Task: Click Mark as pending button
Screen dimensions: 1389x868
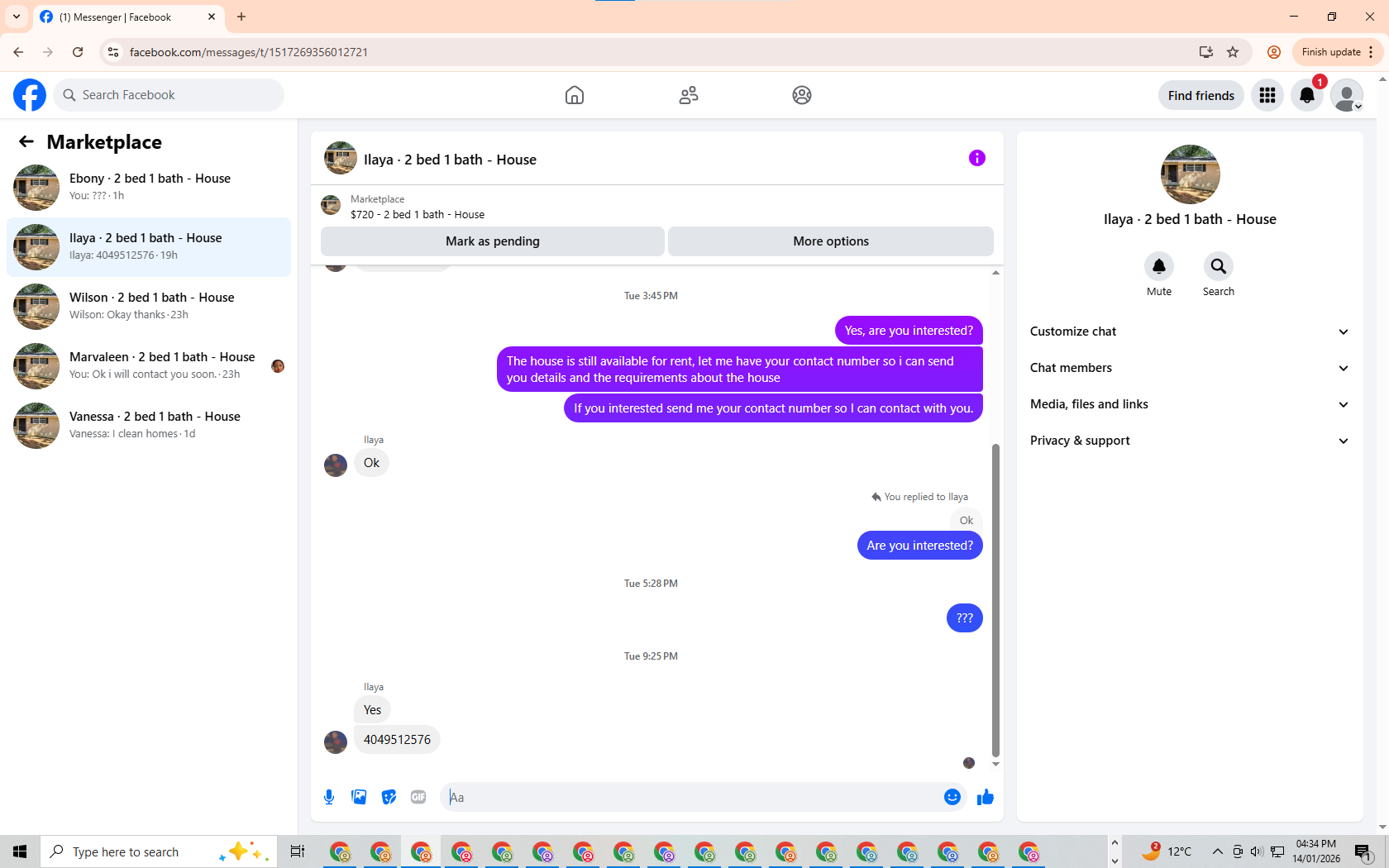Action: [x=493, y=241]
